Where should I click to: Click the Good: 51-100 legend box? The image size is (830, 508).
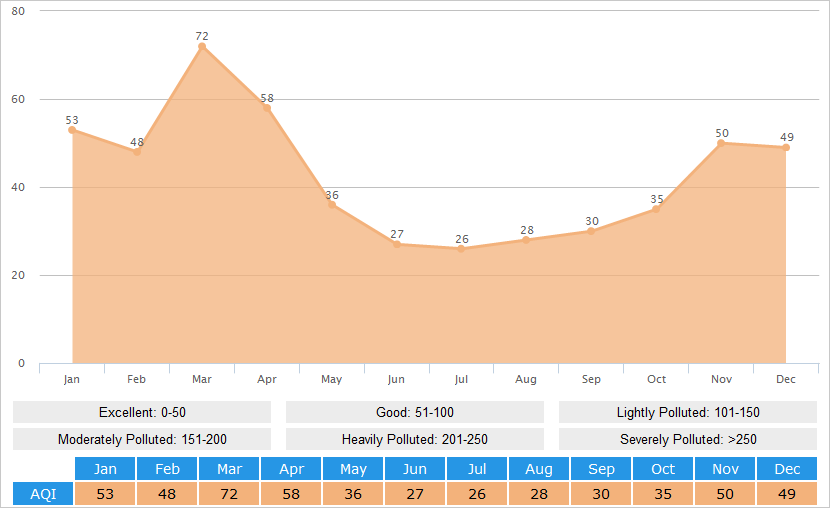pos(415,412)
